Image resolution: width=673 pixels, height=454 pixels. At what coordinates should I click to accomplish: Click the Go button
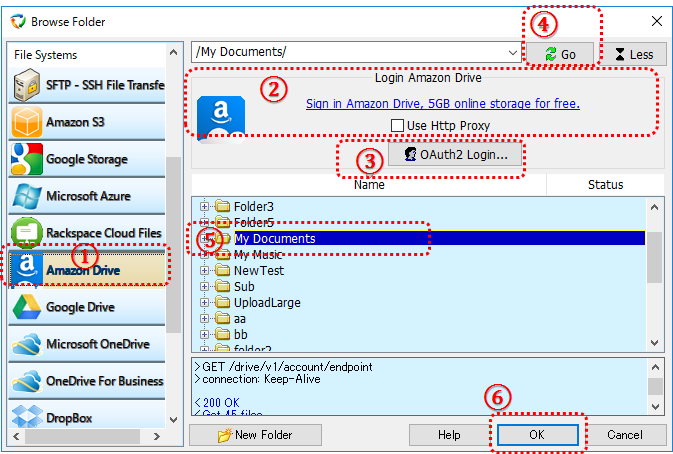(560, 54)
